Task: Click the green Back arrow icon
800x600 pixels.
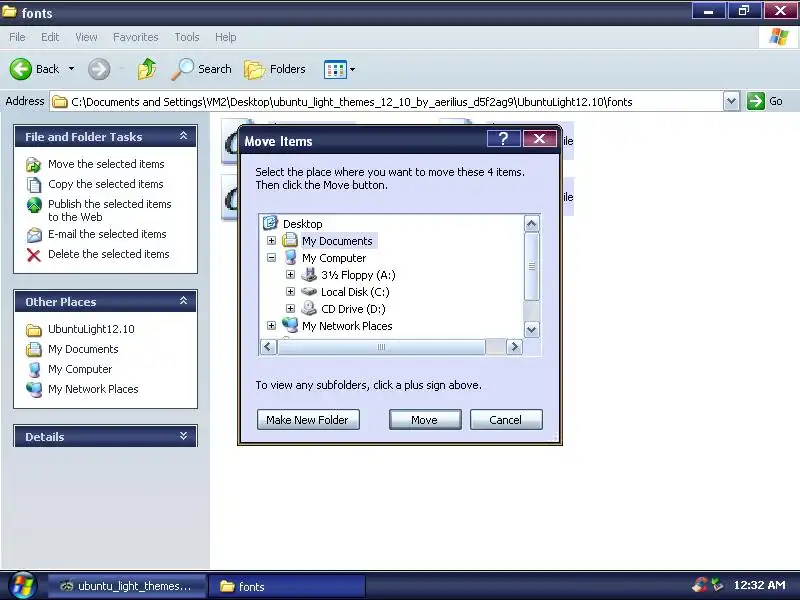Action: [x=21, y=69]
